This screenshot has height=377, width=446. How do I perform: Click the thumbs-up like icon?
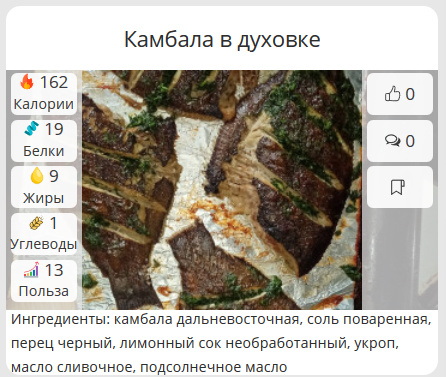tap(392, 94)
